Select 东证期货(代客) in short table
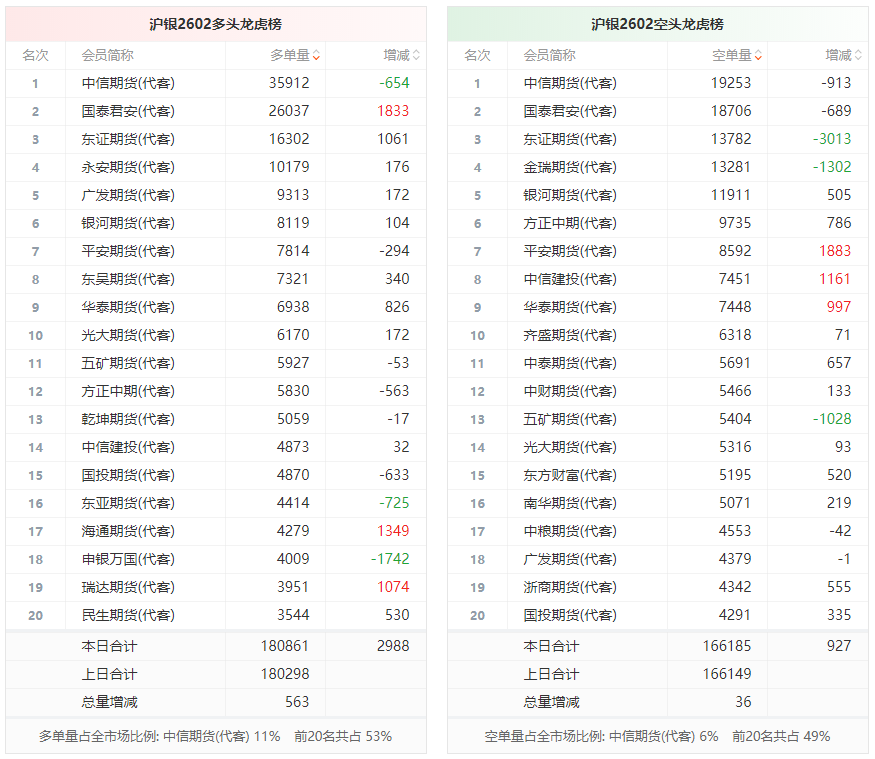Image resolution: width=875 pixels, height=759 pixels. 570,139
